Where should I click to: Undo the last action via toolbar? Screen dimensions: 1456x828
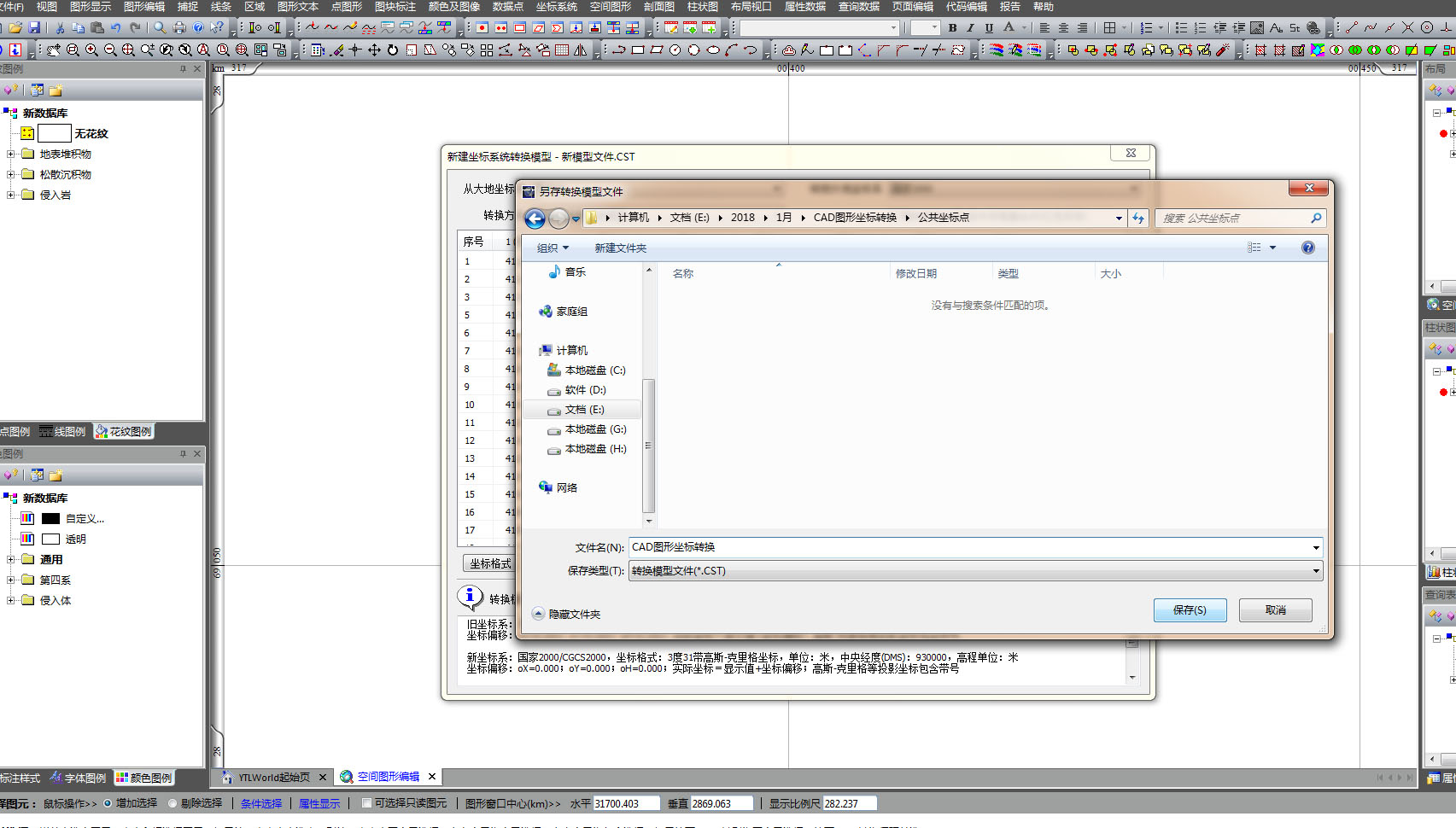[x=116, y=28]
